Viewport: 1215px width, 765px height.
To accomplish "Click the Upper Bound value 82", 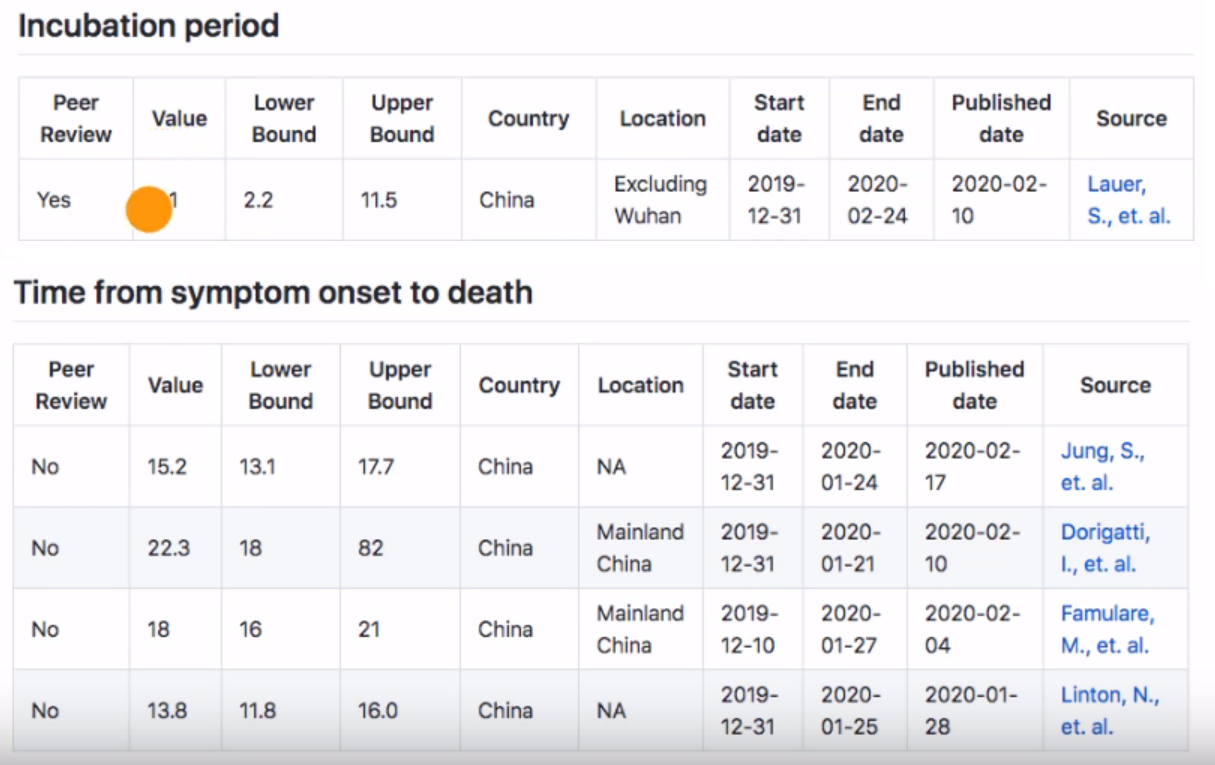I will click(370, 548).
